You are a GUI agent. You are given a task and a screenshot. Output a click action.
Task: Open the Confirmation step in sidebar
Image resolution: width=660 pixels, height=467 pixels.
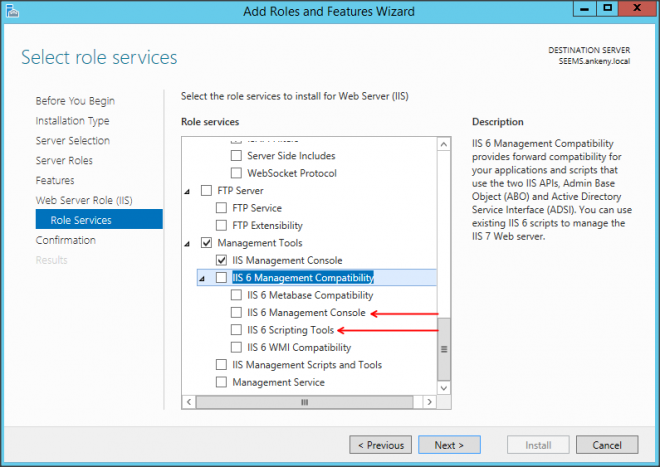point(66,240)
